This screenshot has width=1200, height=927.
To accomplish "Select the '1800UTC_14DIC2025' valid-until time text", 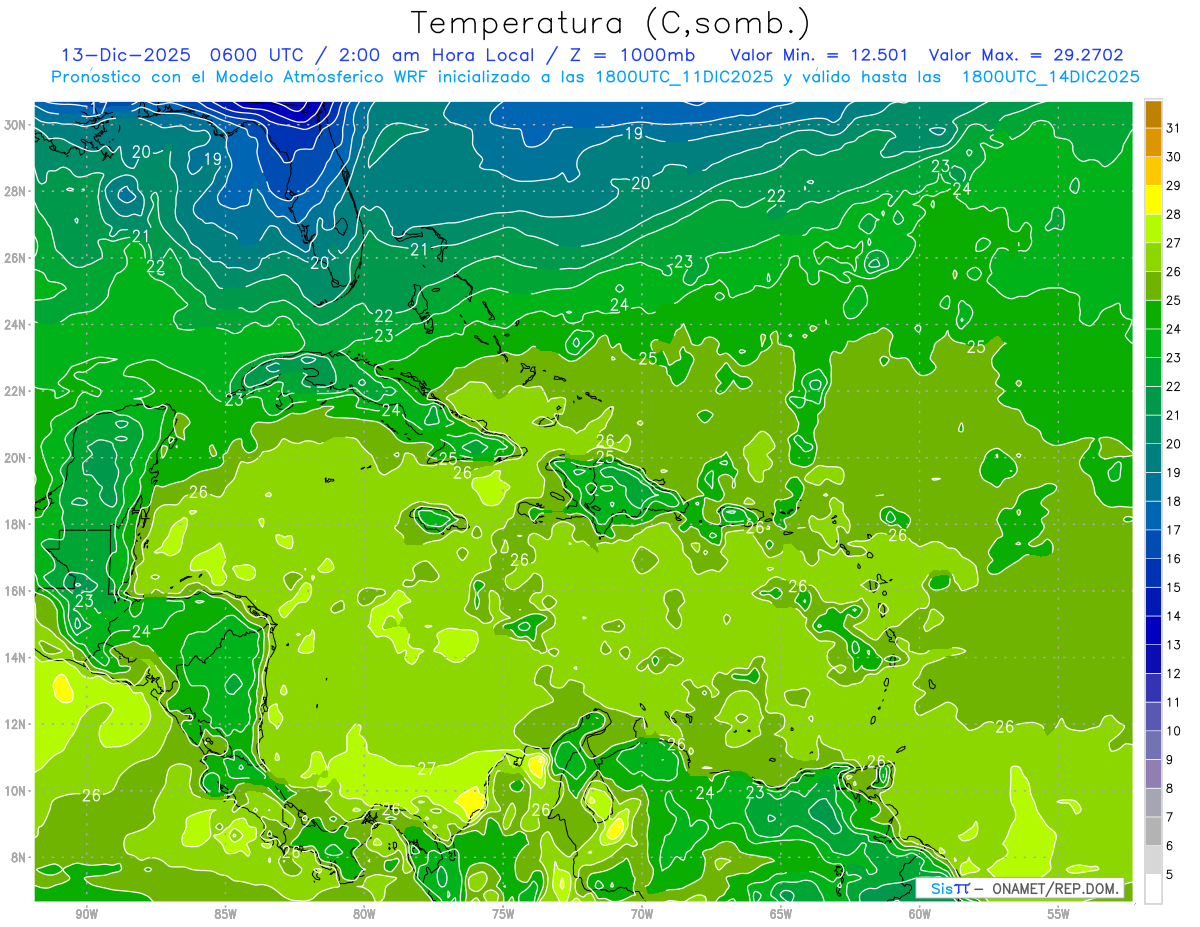I will (1050, 77).
